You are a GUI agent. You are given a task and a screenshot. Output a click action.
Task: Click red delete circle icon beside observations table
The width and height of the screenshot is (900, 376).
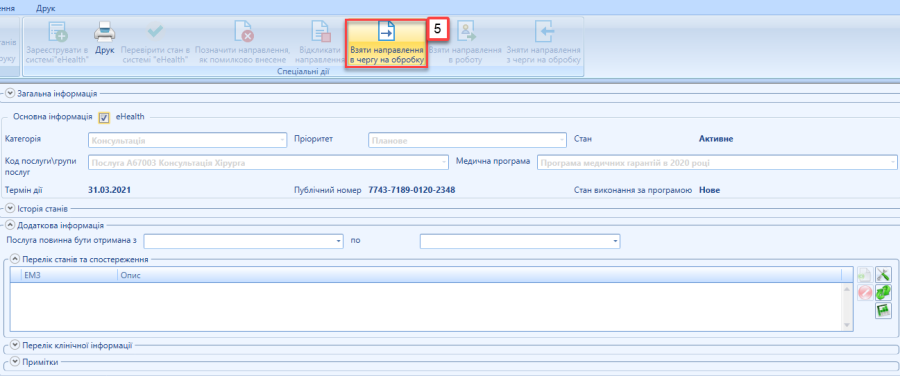[x=864, y=293]
